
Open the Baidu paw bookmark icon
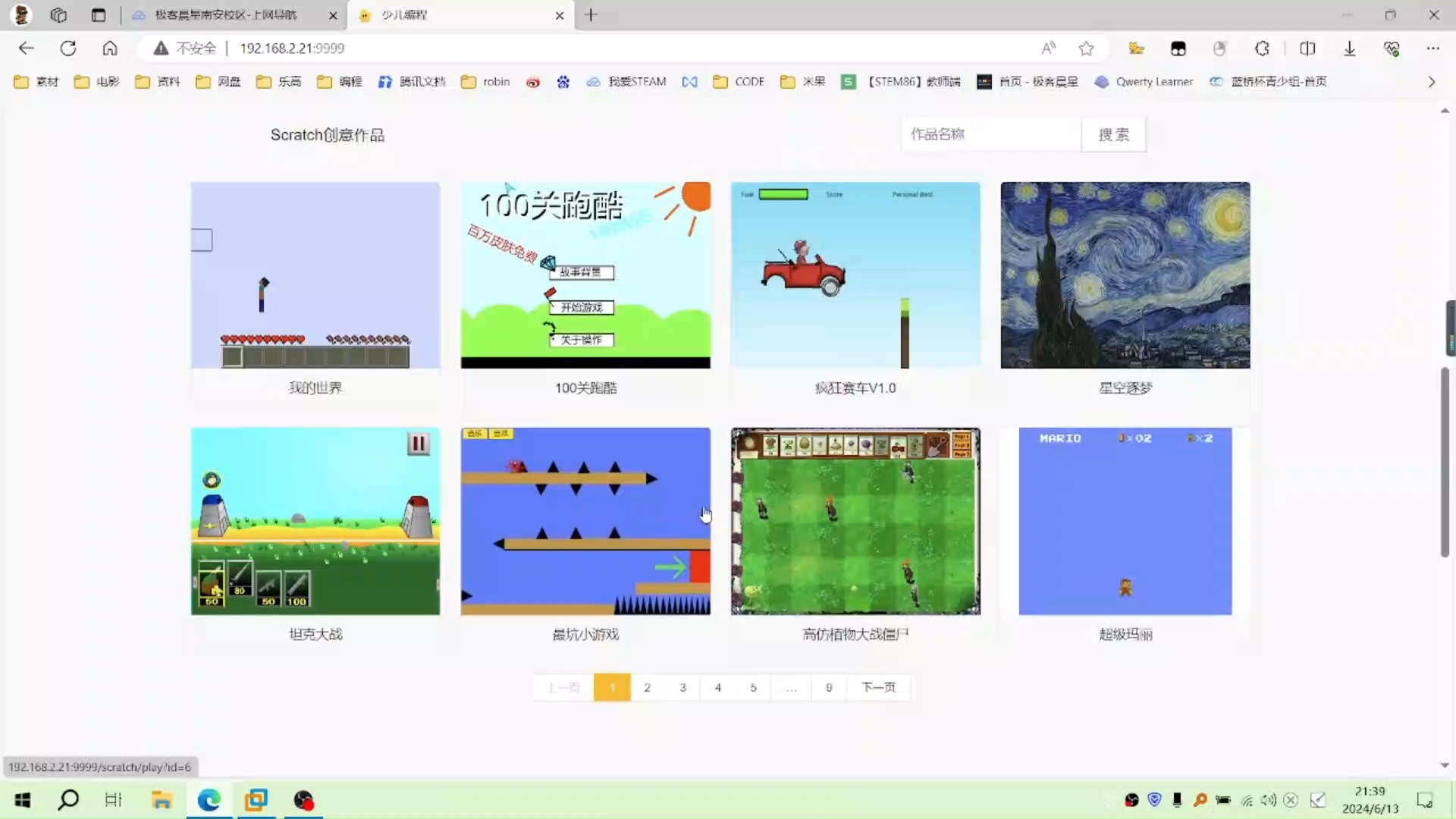(x=563, y=82)
